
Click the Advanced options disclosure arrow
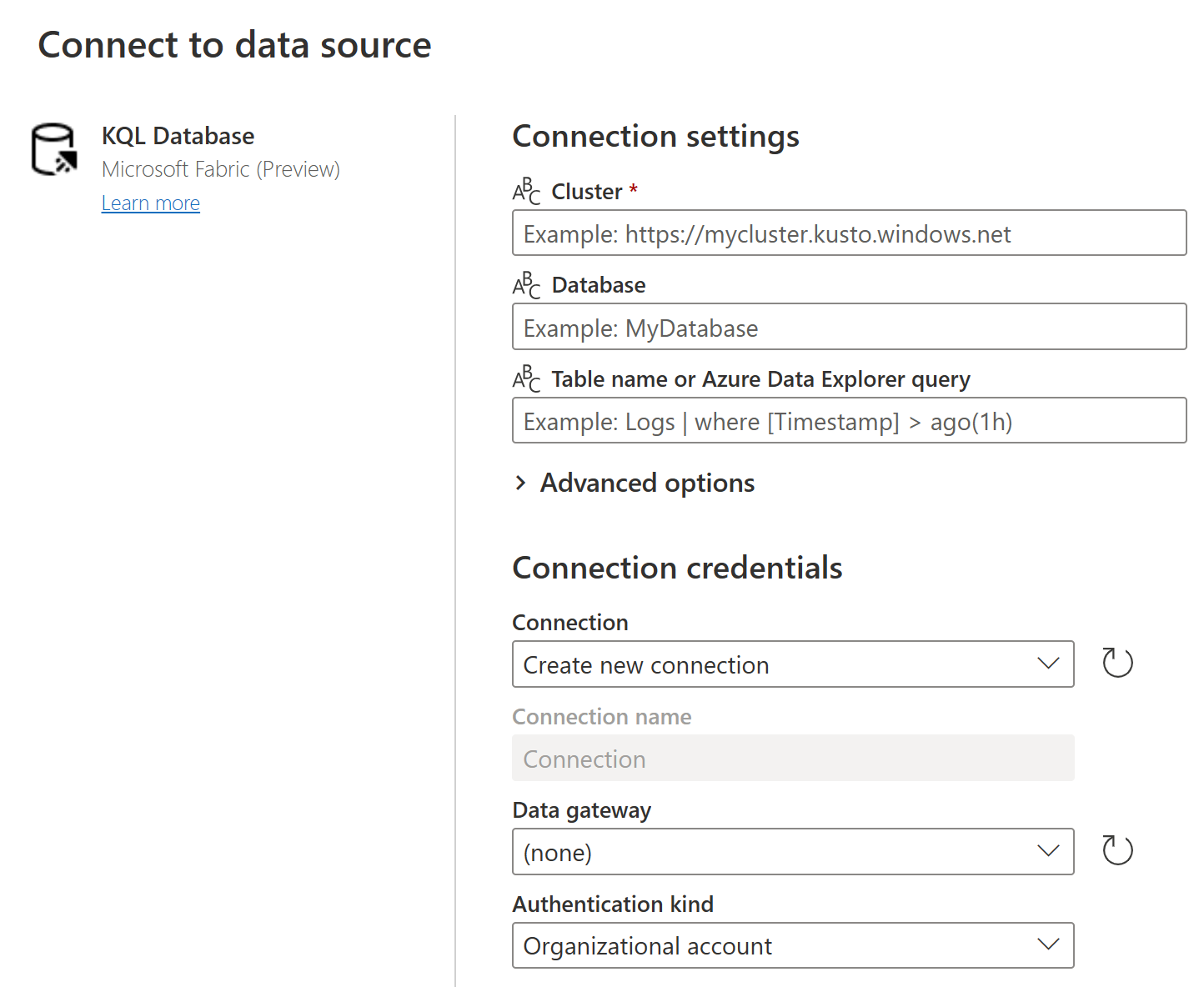[x=521, y=483]
